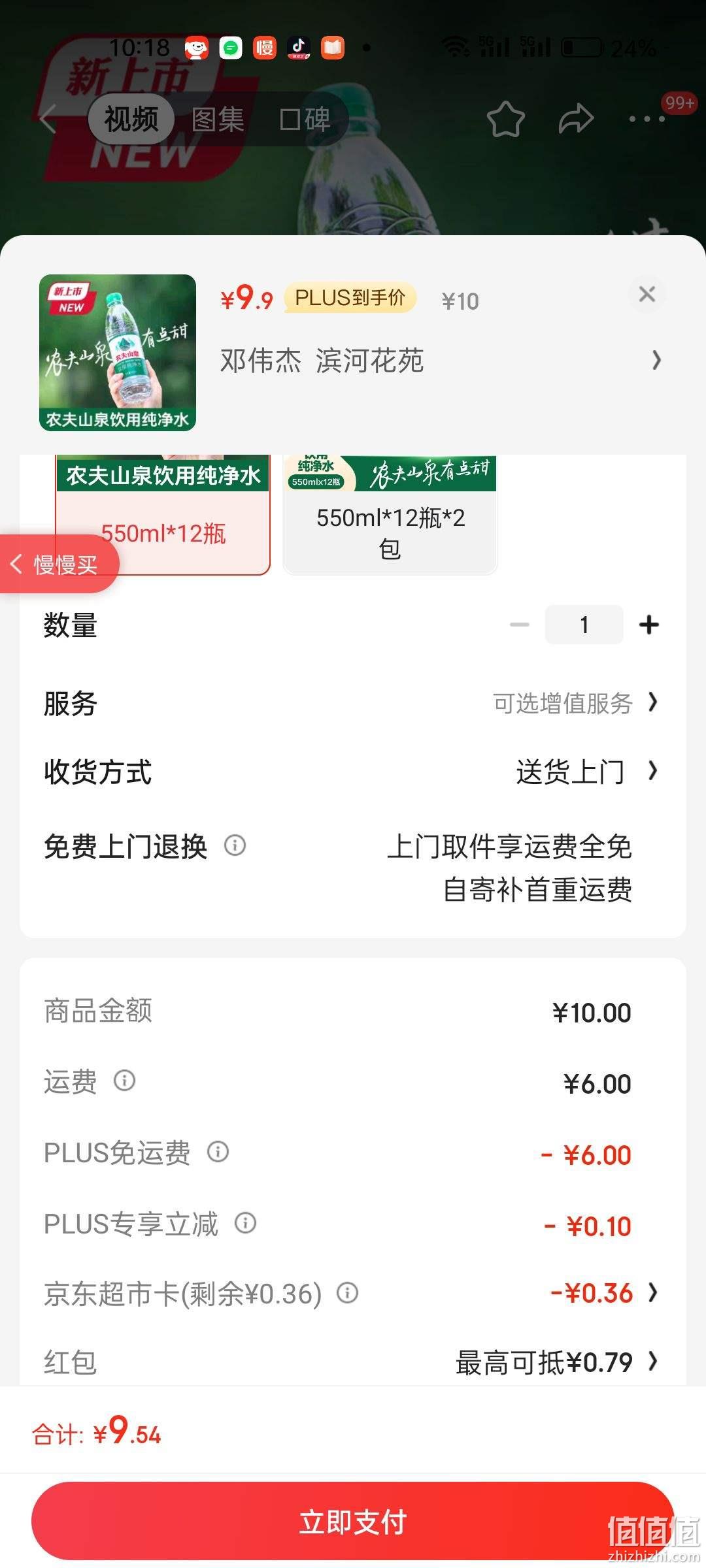Tap the 立即支付 button
The height and width of the screenshot is (1568, 706).
point(353,1522)
